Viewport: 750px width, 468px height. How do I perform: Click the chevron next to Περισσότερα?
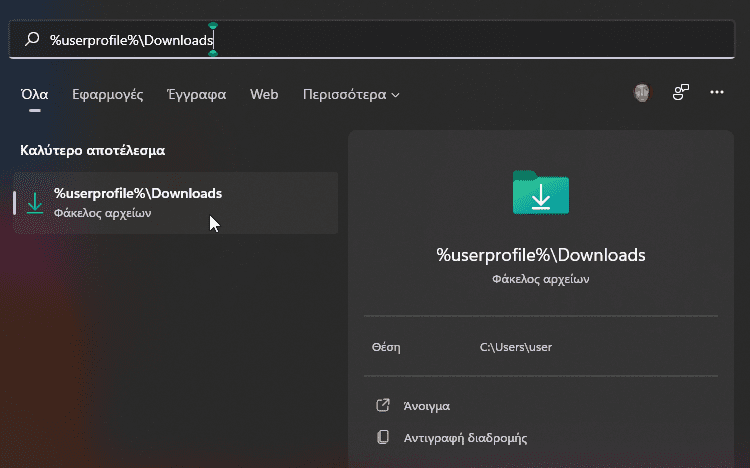[x=395, y=95]
